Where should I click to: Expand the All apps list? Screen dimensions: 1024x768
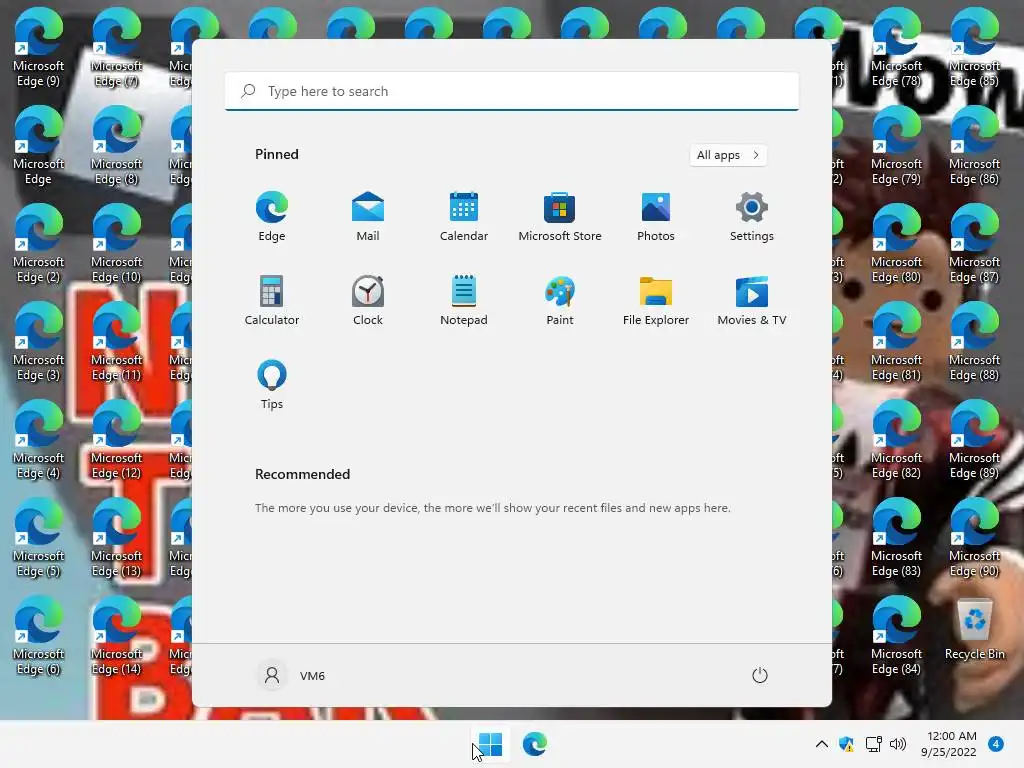(x=728, y=155)
